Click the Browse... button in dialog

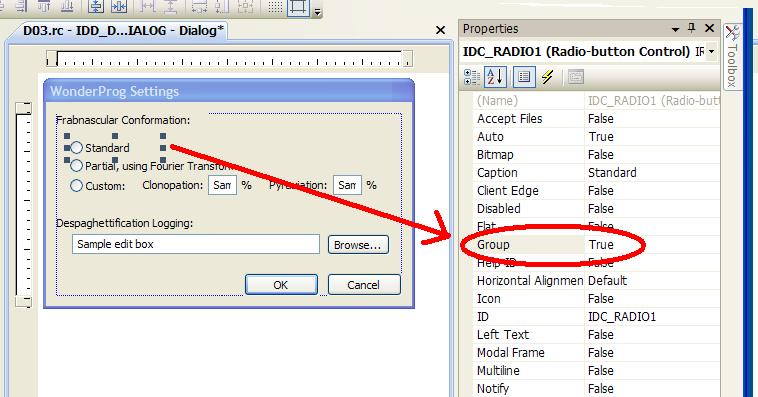[358, 245]
